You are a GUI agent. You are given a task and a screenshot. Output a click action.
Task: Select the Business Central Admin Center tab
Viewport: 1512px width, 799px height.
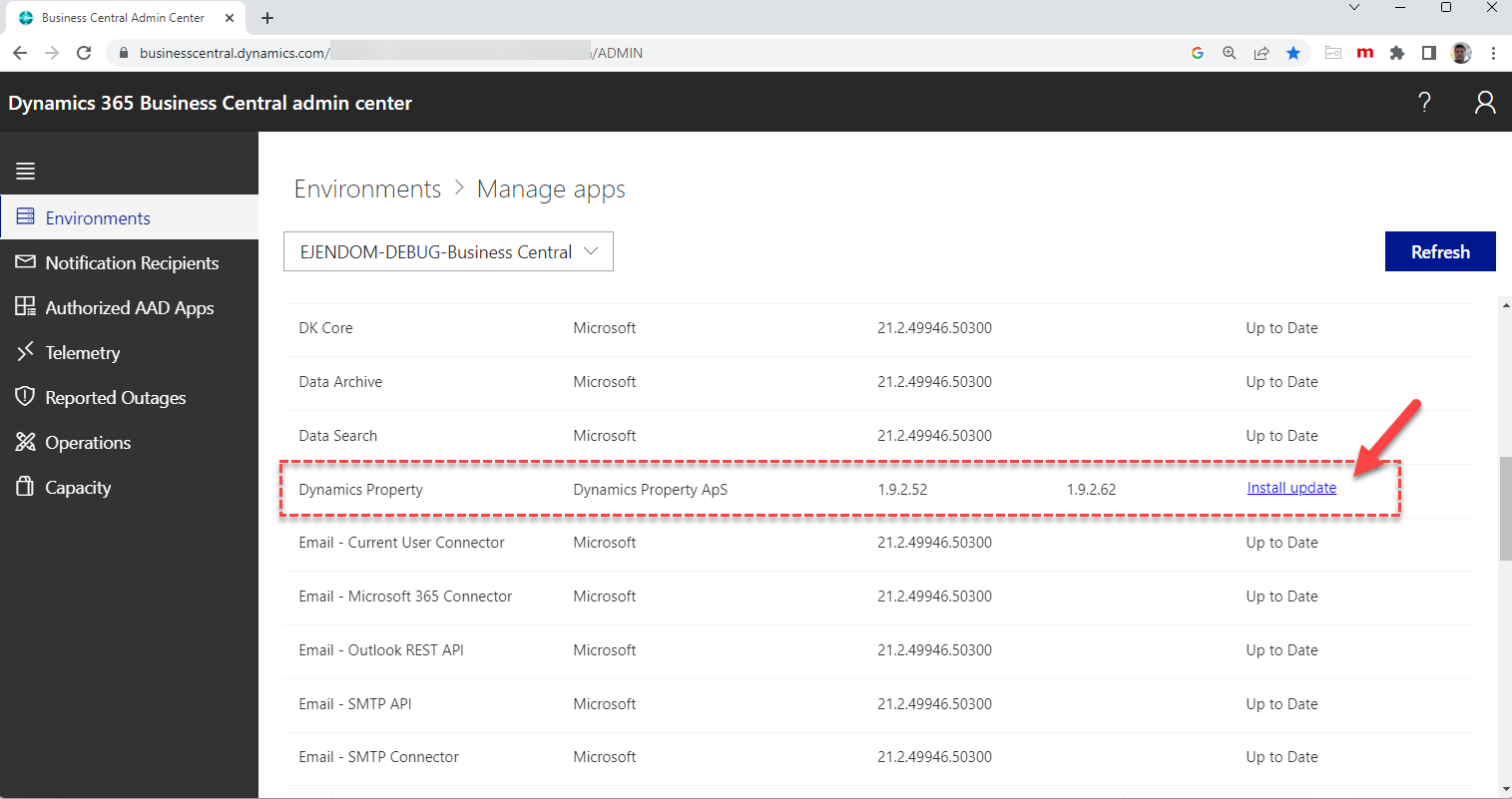tap(124, 18)
